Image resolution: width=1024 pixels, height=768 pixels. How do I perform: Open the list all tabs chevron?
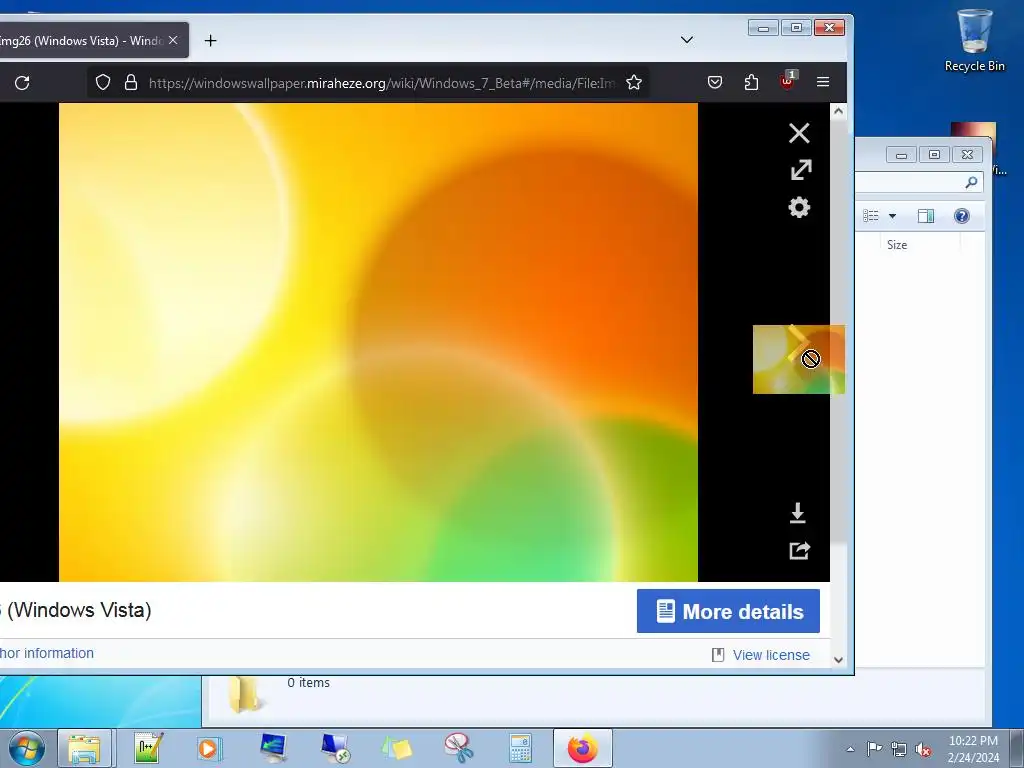click(686, 40)
